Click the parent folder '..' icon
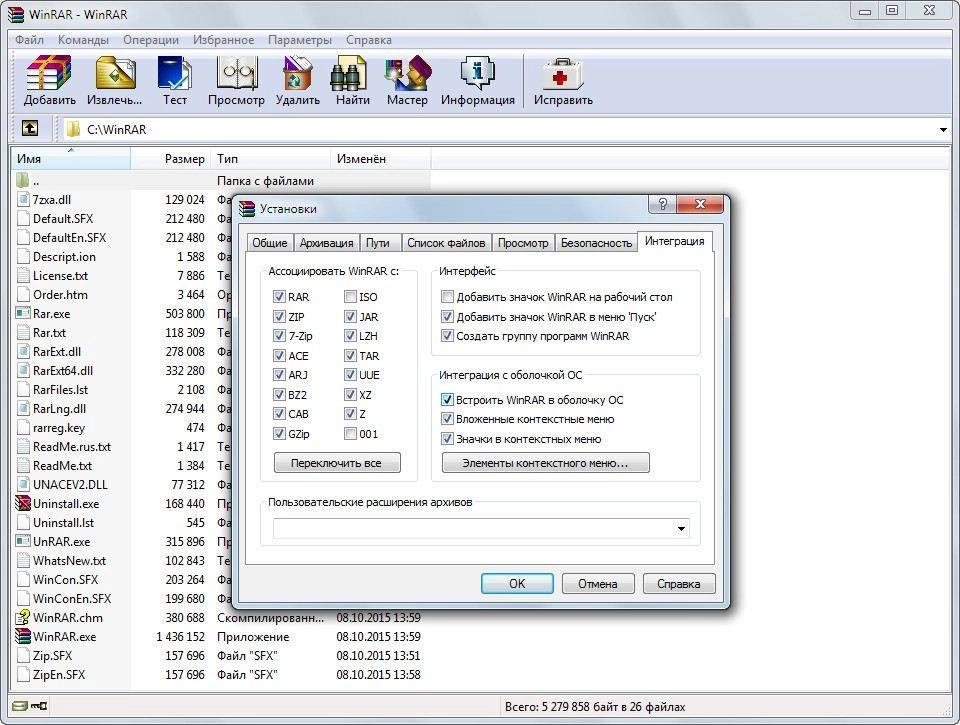Viewport: 960px width, 725px height. point(23,181)
